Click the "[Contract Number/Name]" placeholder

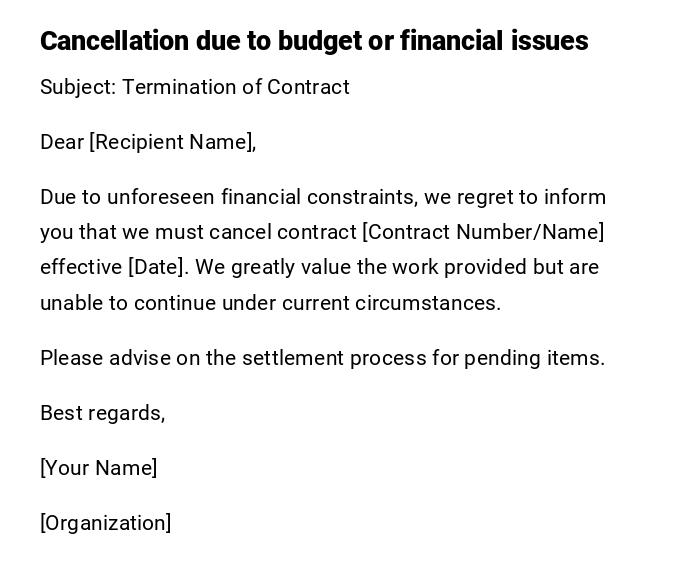tap(483, 232)
